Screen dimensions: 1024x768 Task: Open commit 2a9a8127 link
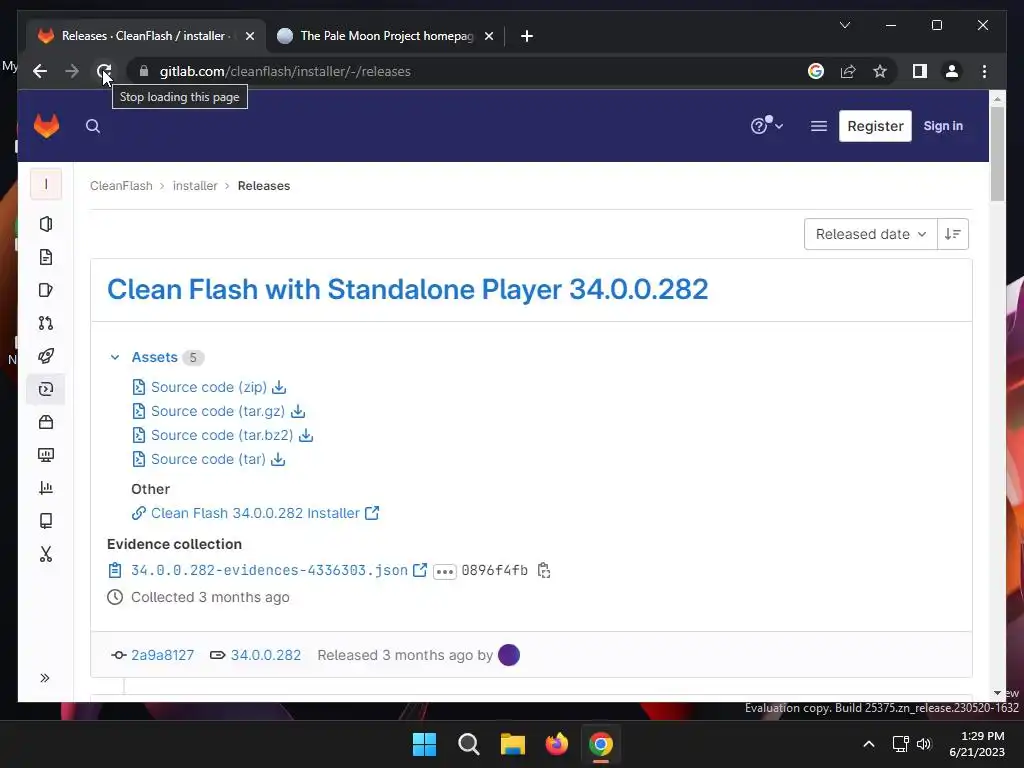click(163, 655)
